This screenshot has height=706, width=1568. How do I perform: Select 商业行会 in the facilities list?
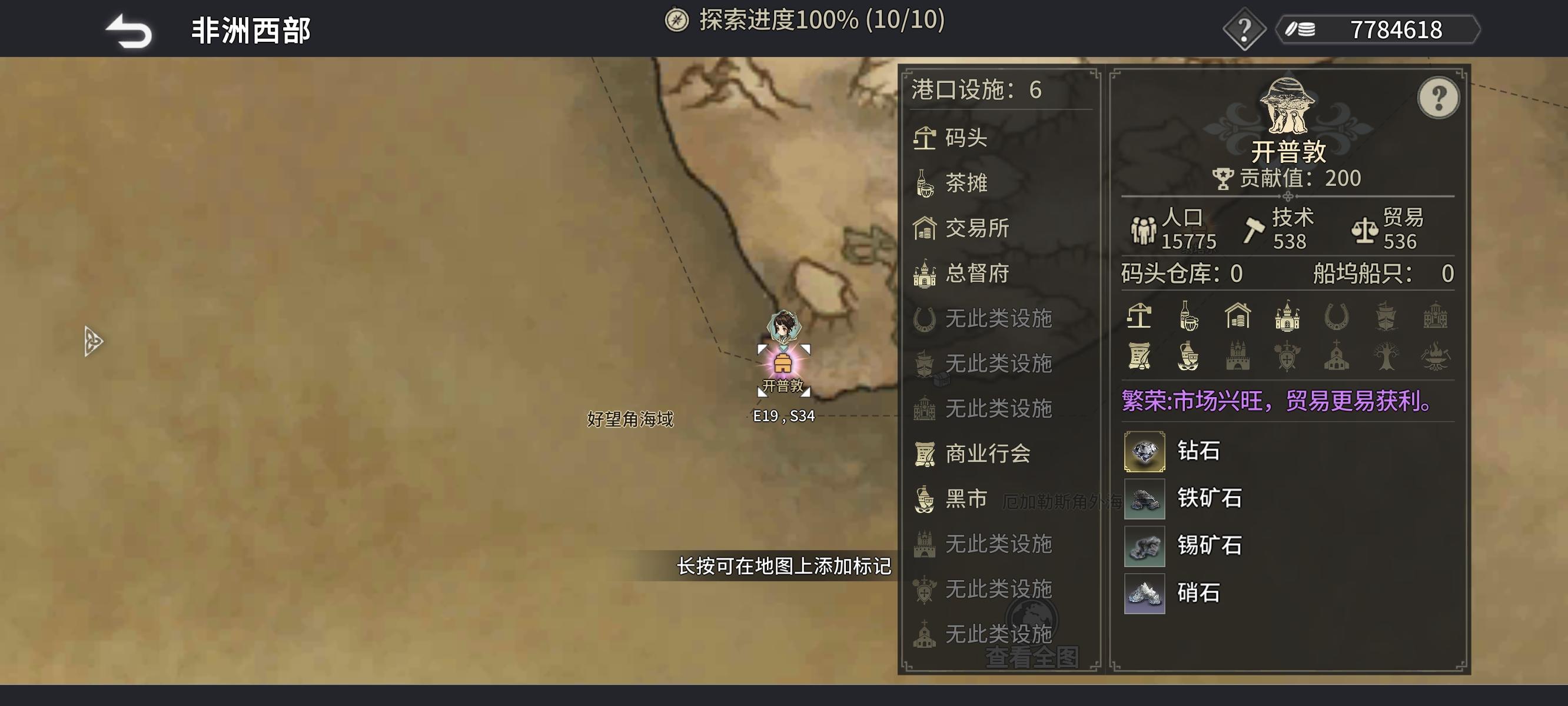(x=1001, y=454)
